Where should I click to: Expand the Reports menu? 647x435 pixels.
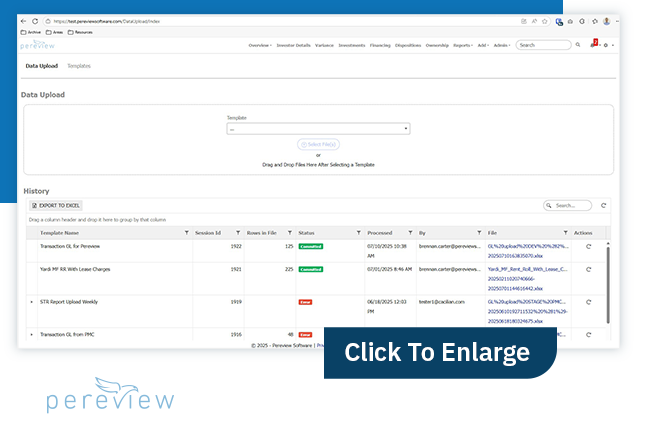[463, 45]
